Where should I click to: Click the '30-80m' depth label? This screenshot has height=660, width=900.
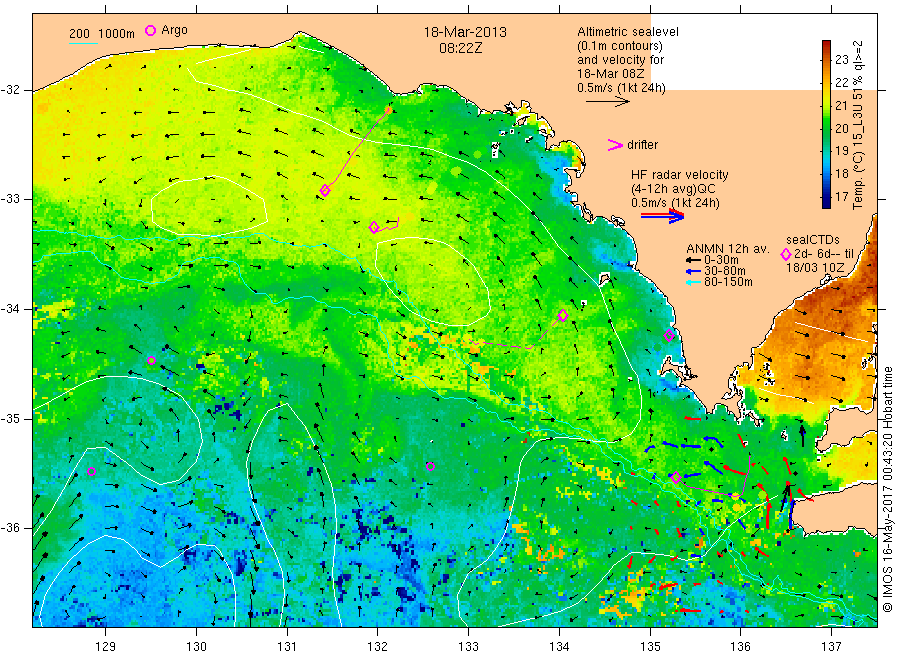pyautogui.click(x=725, y=271)
